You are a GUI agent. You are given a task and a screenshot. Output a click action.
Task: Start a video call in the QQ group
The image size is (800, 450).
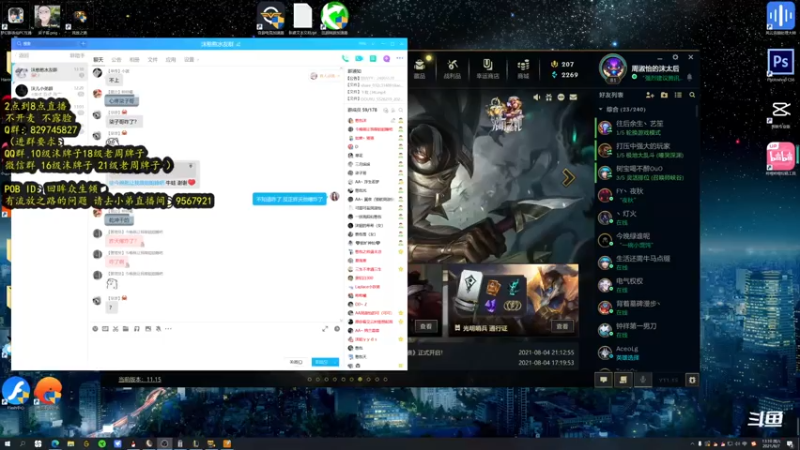(x=359, y=59)
